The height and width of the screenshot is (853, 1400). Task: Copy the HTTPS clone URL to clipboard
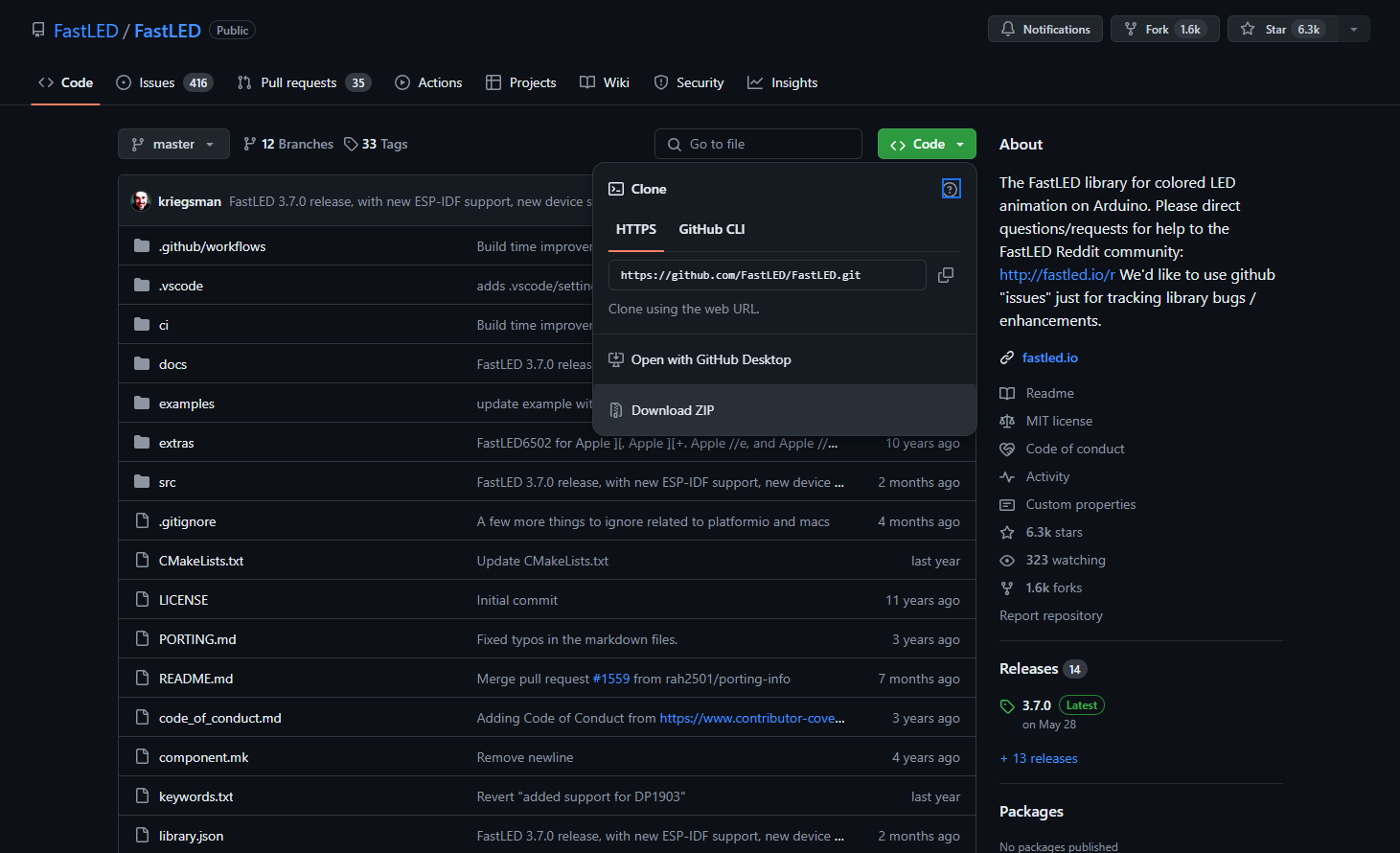946,275
